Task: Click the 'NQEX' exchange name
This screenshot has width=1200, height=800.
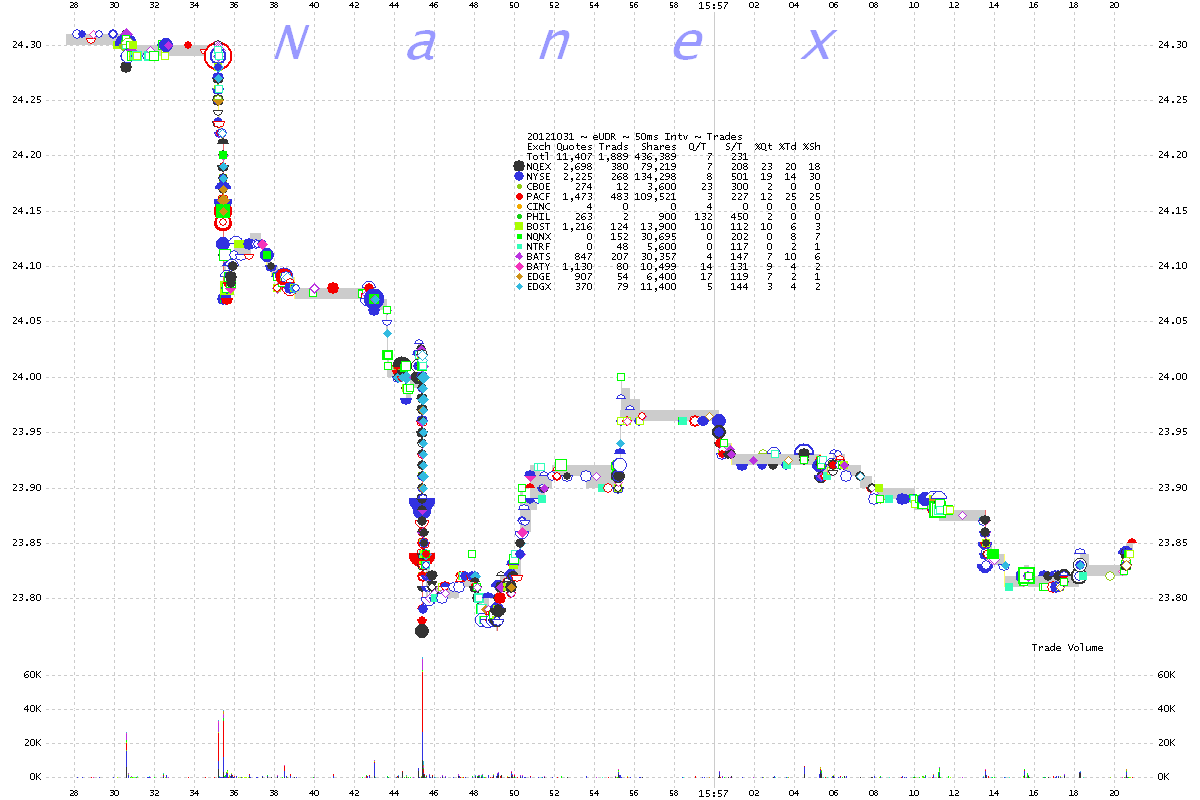Action: click(539, 166)
